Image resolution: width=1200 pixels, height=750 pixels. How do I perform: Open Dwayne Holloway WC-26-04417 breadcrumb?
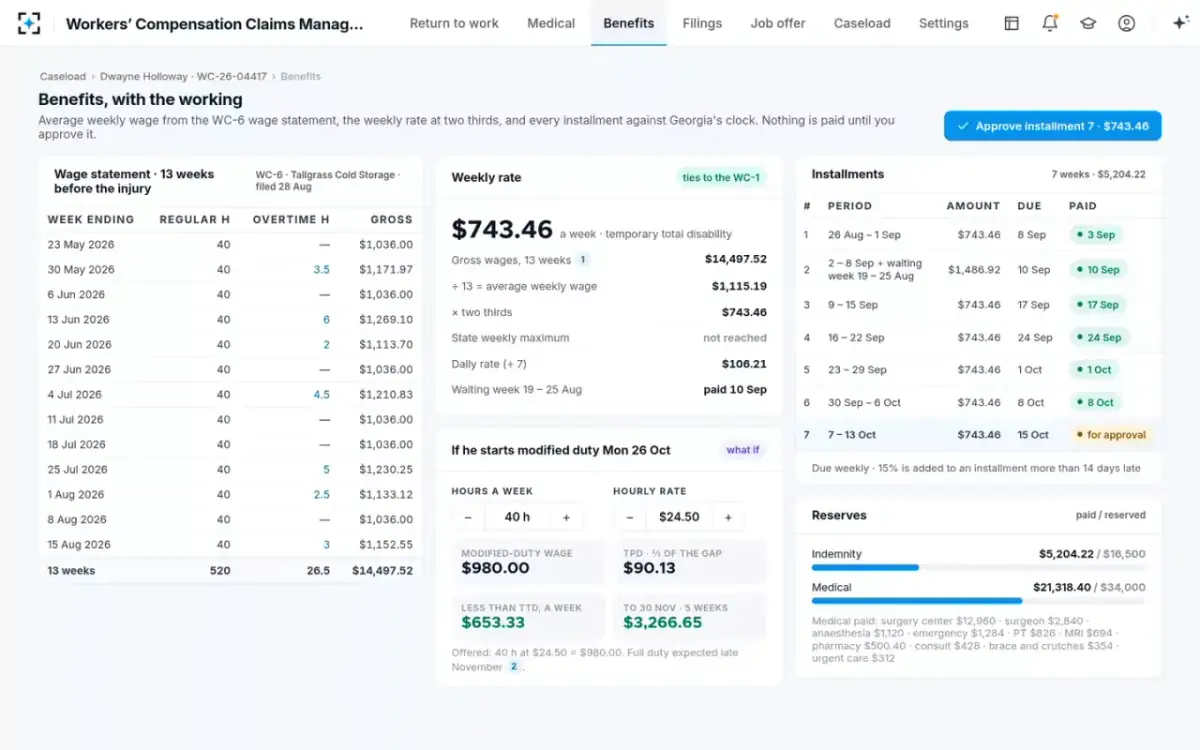coord(183,76)
